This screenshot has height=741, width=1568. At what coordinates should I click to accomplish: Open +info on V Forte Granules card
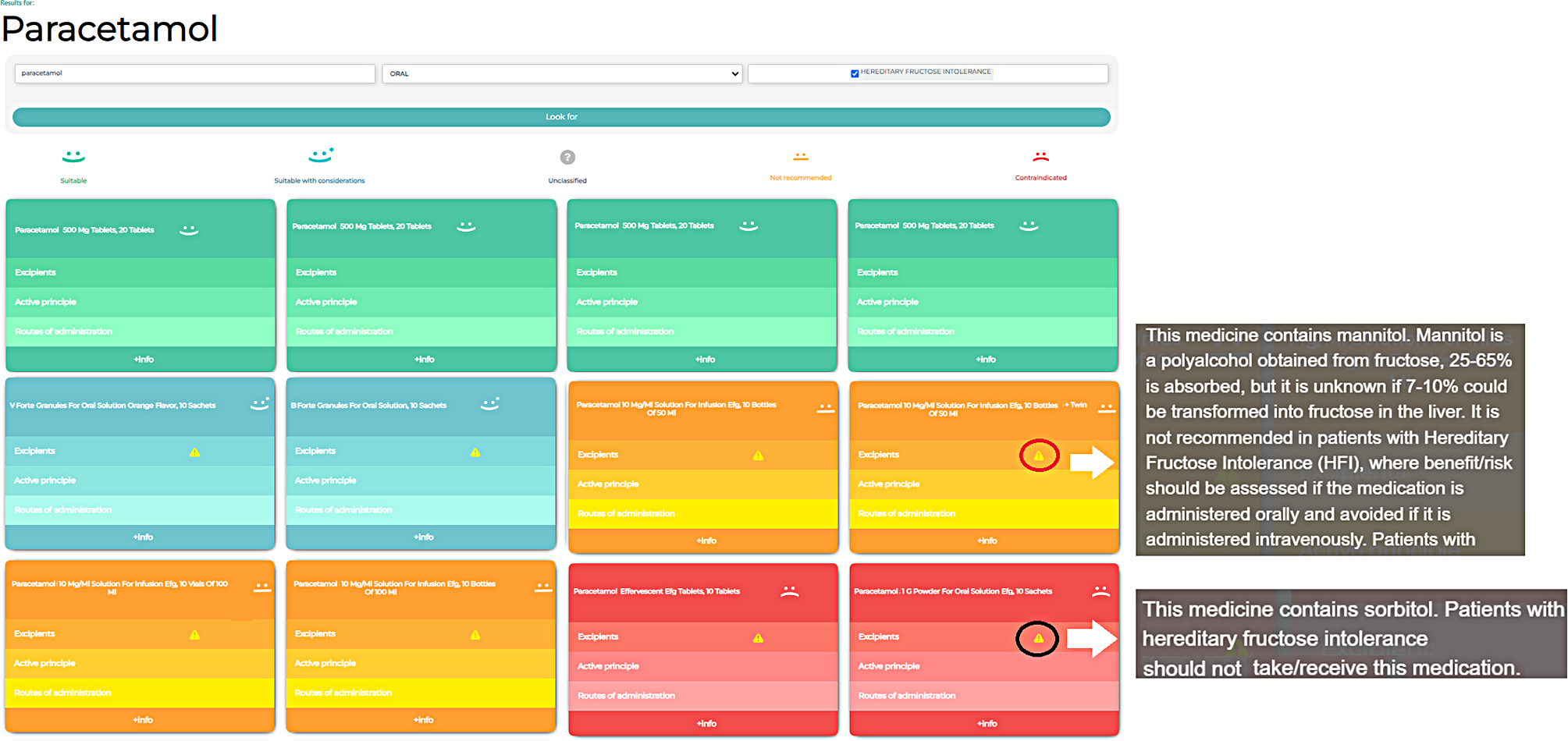click(x=142, y=537)
